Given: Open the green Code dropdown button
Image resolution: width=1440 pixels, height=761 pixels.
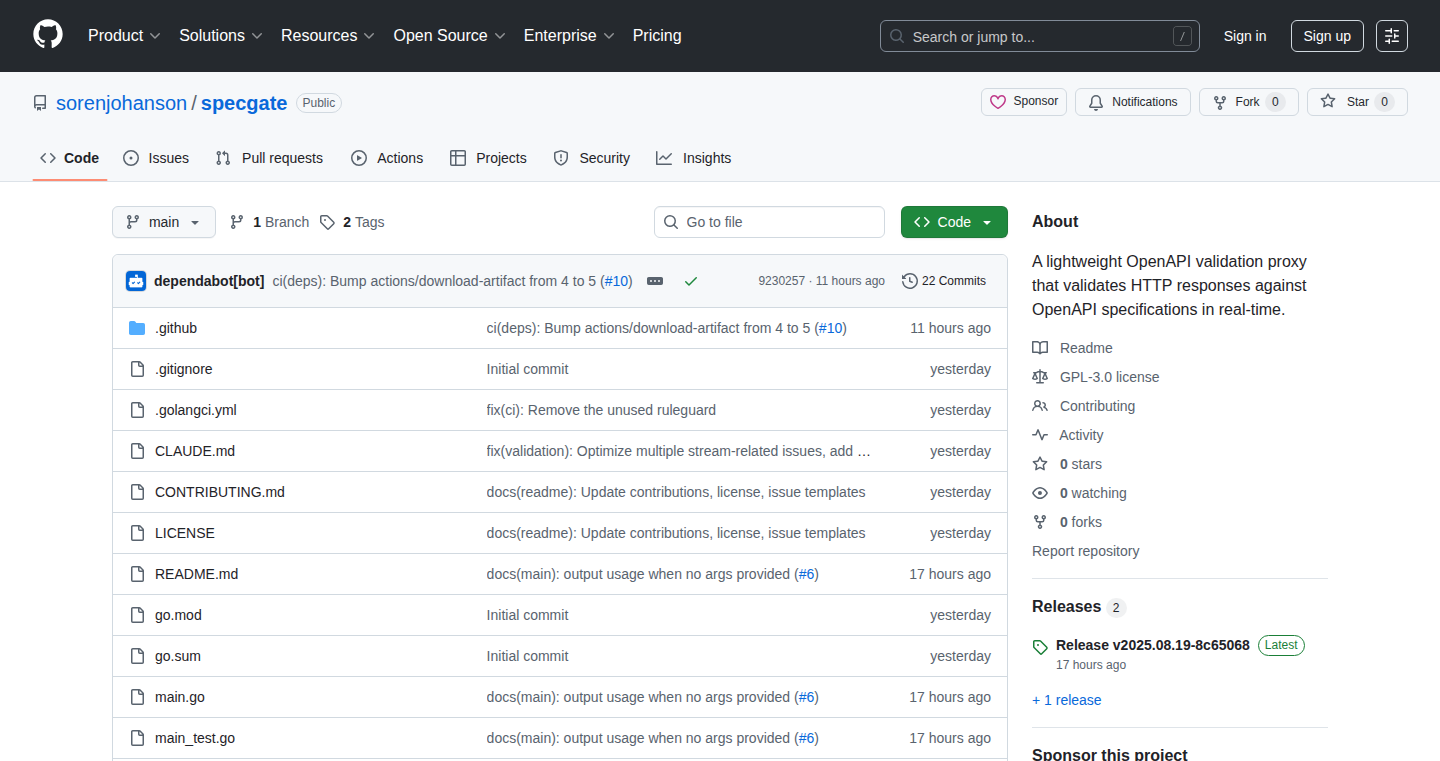Looking at the screenshot, I should [954, 222].
